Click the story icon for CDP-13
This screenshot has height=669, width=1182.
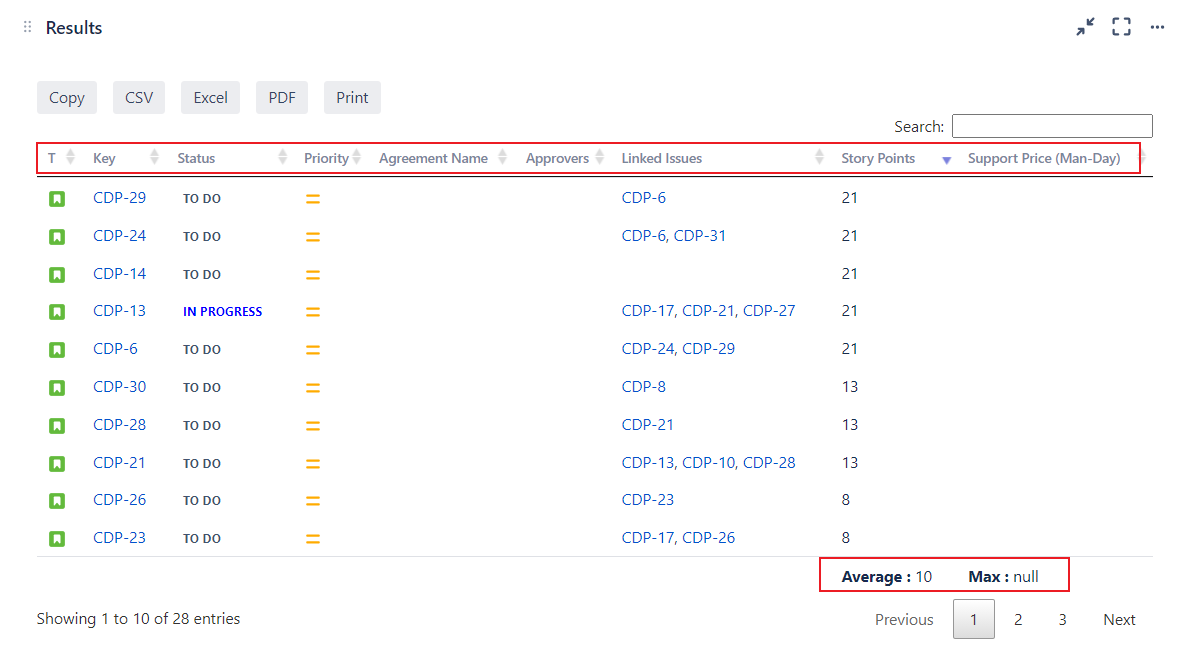point(57,311)
